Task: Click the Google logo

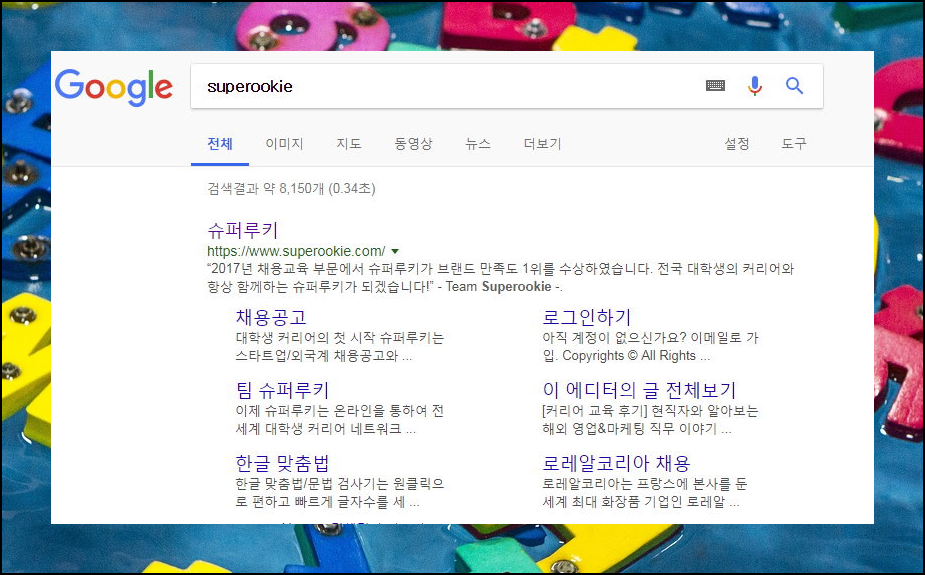Action: pyautogui.click(x=114, y=87)
